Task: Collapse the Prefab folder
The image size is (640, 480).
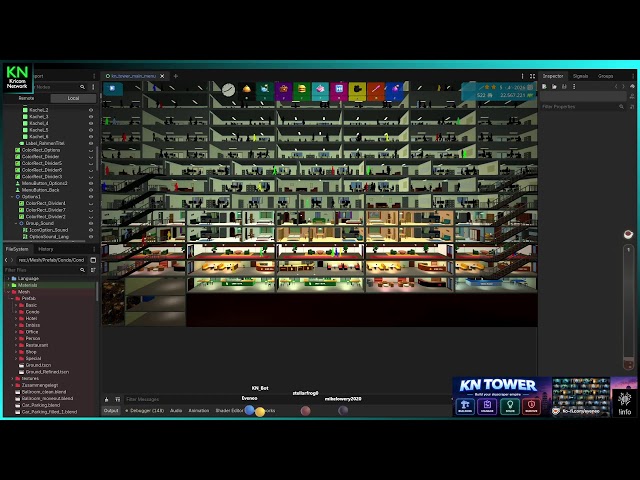Action: tap(12, 298)
